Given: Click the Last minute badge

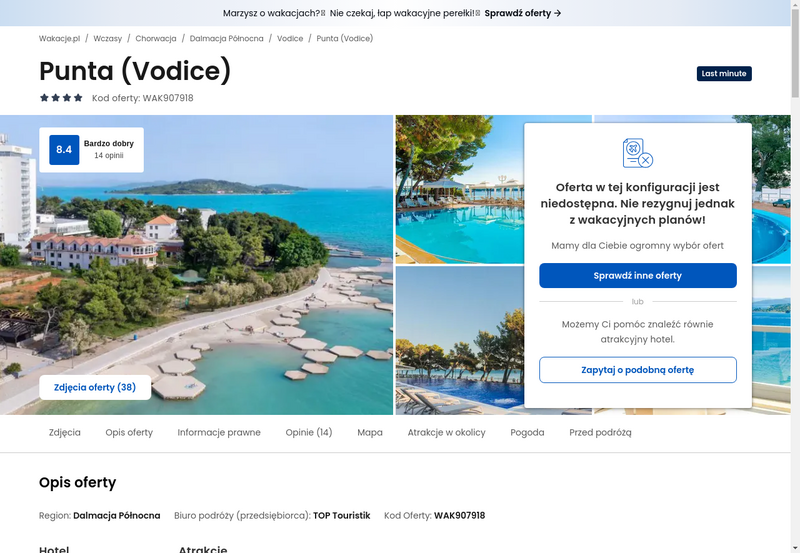Looking at the screenshot, I should point(724,73).
